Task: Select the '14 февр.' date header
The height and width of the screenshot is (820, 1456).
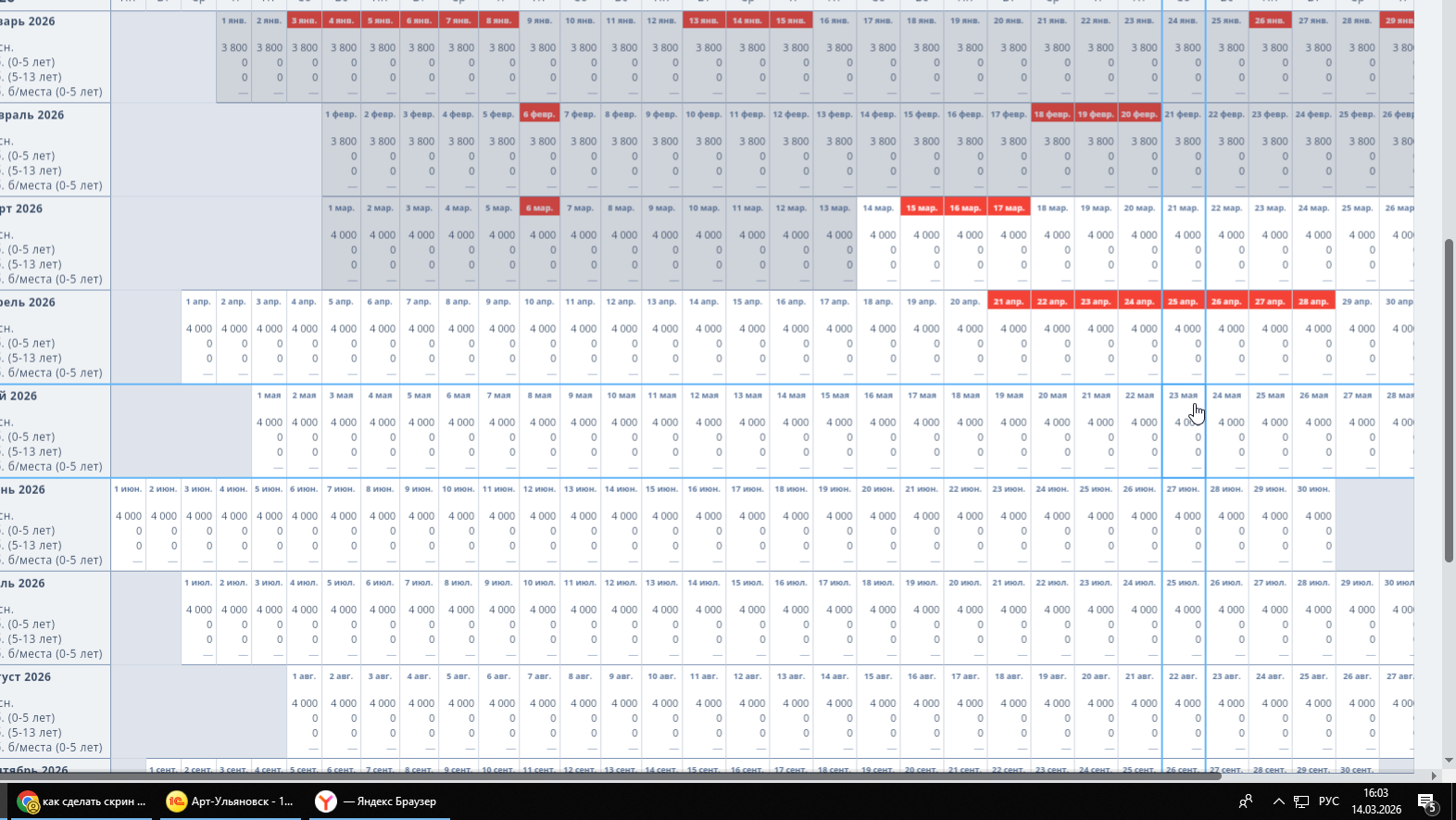Action: (878, 114)
